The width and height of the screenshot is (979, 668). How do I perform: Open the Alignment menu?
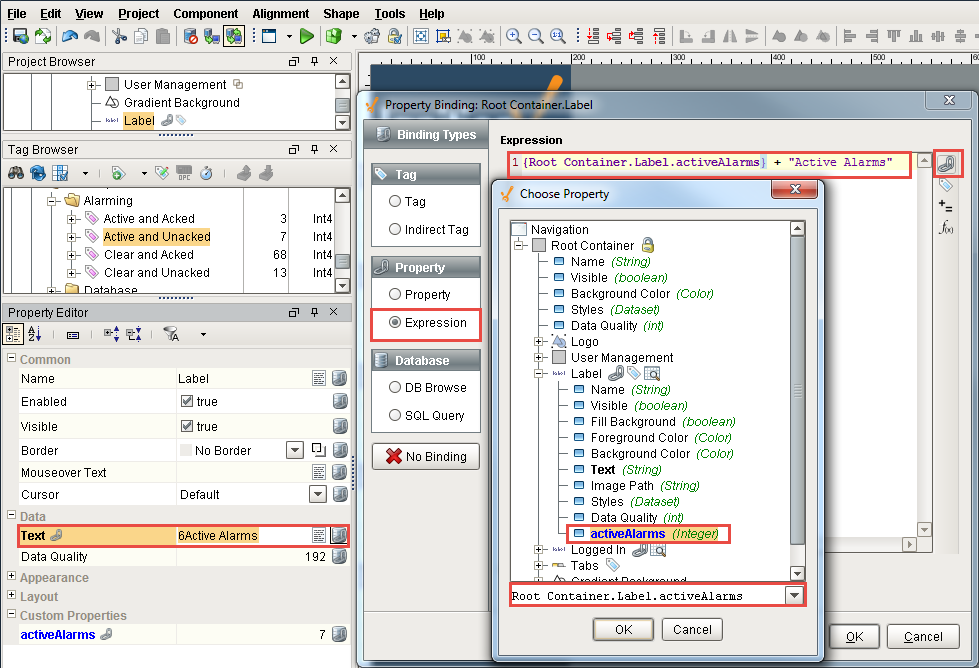[x=280, y=13]
